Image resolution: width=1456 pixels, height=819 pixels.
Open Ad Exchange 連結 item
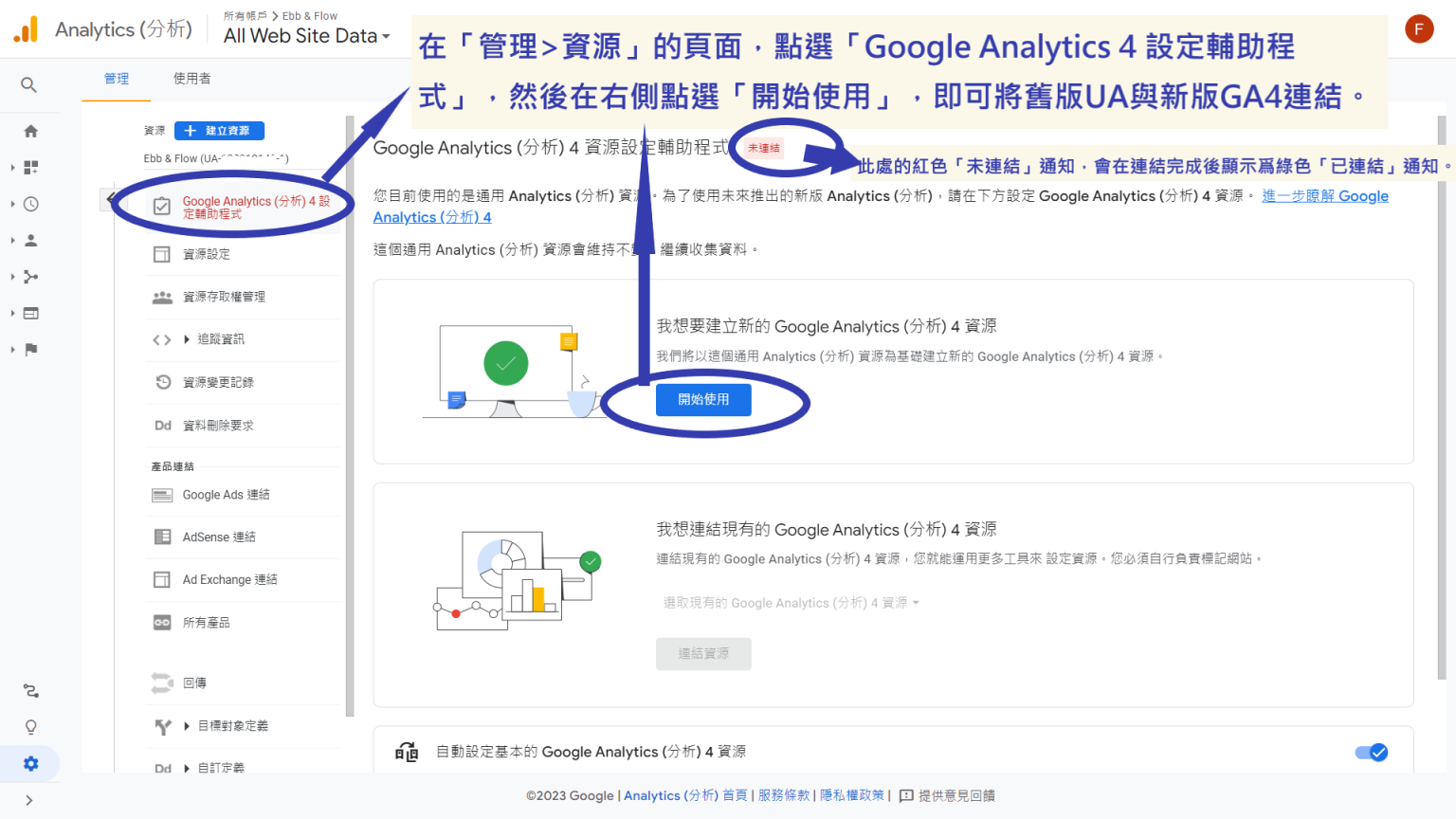(x=230, y=579)
